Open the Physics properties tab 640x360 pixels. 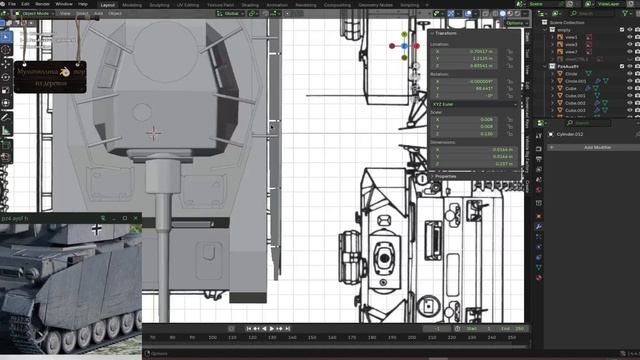click(x=539, y=247)
